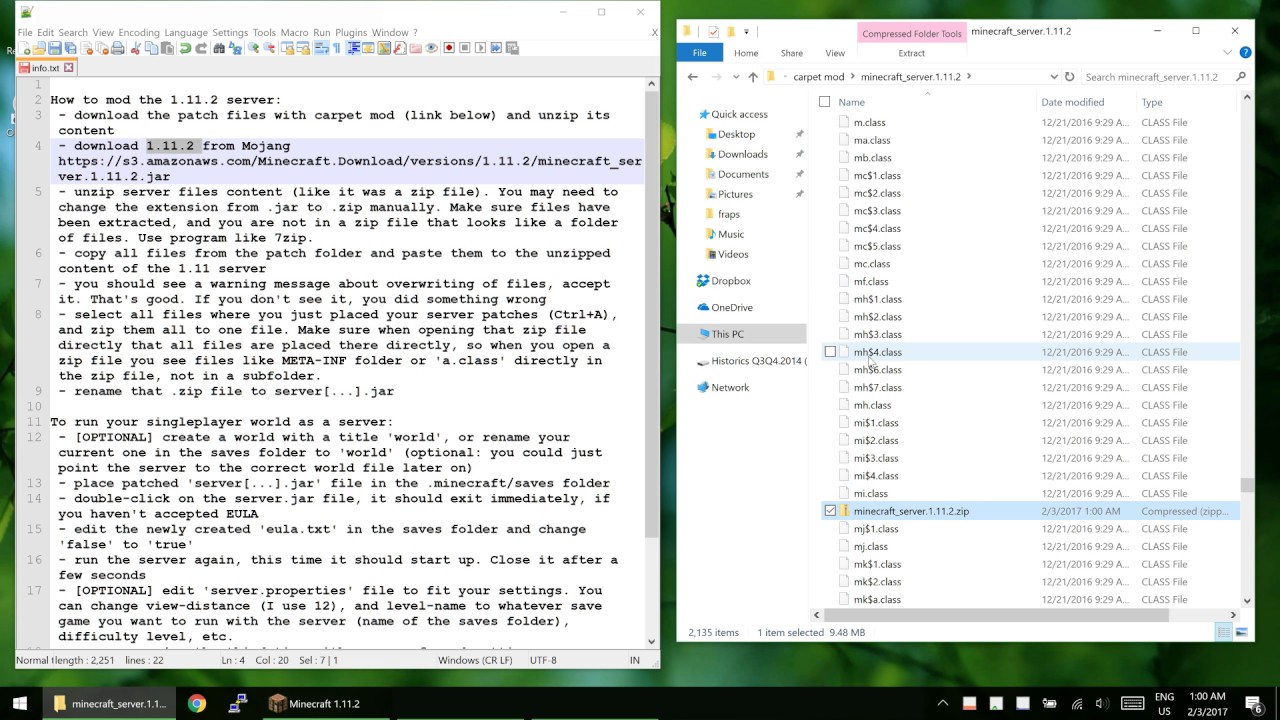Open the blue Help icon in Explorer
The width and height of the screenshot is (1280, 720).
[x=1245, y=53]
